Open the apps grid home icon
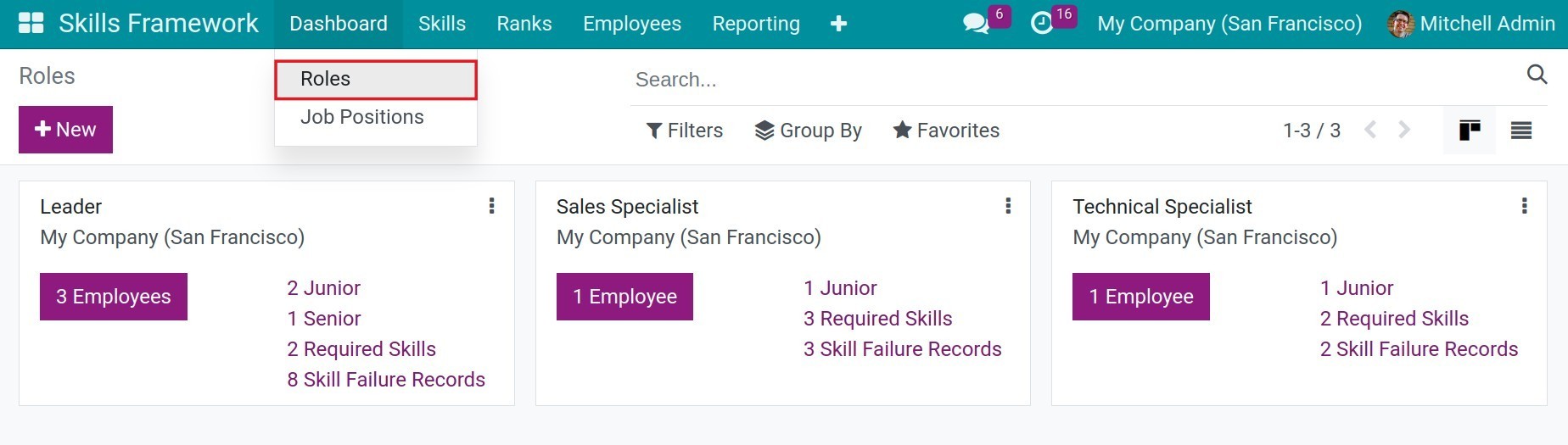Image resolution: width=1568 pixels, height=445 pixels. tap(31, 24)
